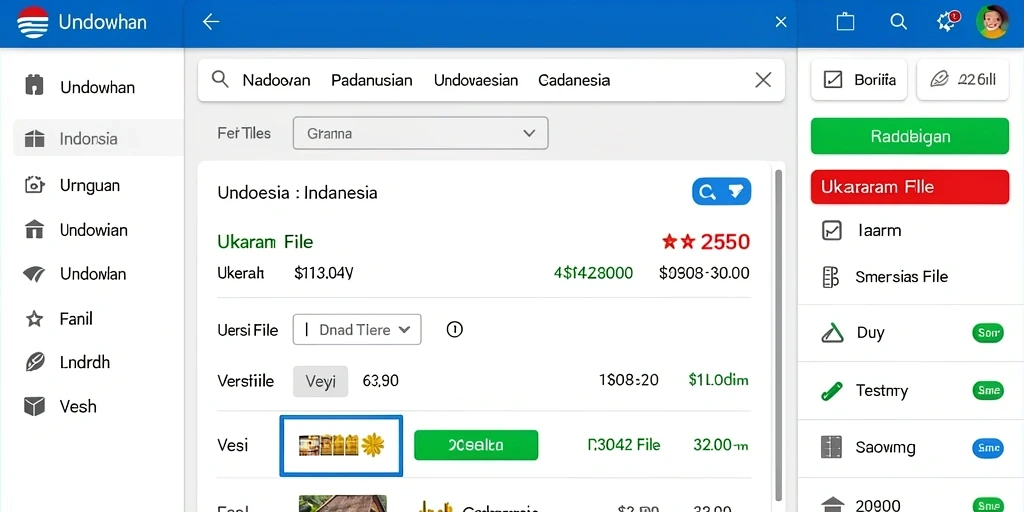
Task: Click Smersias File in right panel
Action: (901, 277)
